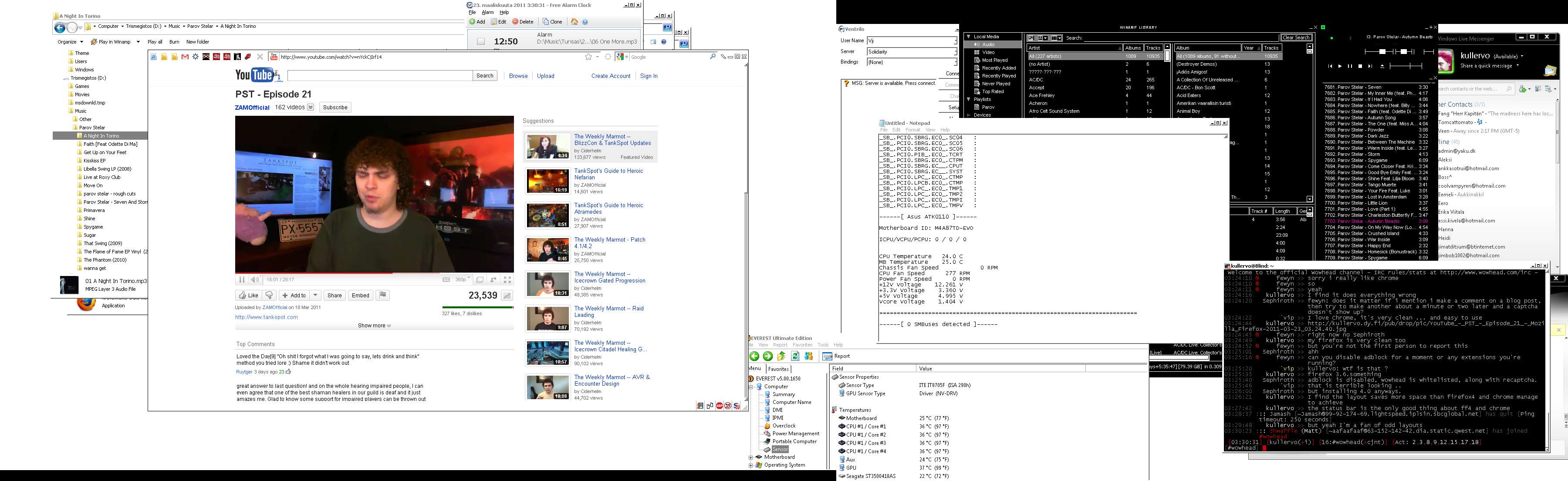
Task: Click the Gmail bookmark icon in browser
Action: (185, 57)
